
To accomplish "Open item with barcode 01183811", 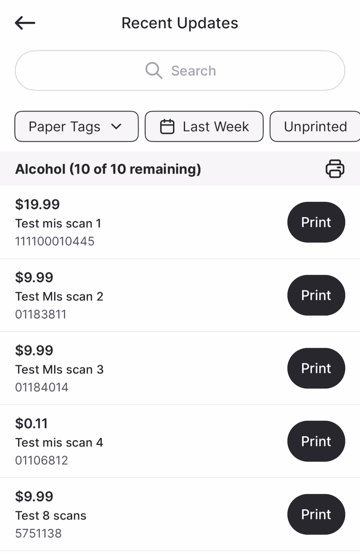I will click(x=180, y=295).
